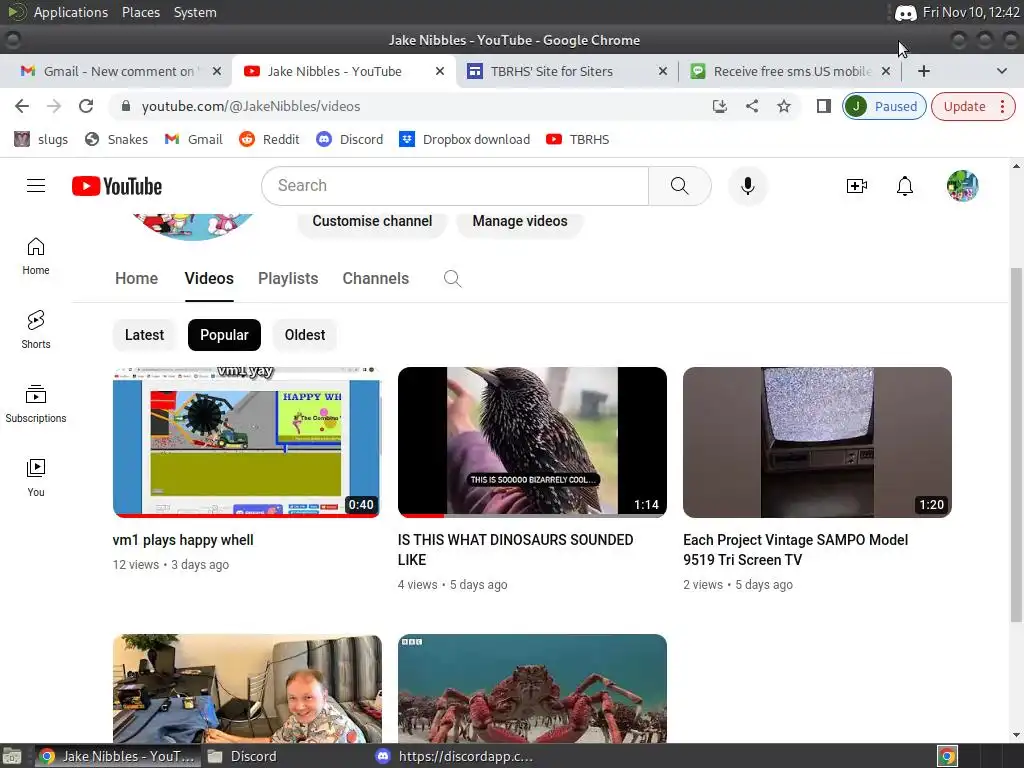Click Customise channel button
The width and height of the screenshot is (1024, 768).
pyautogui.click(x=372, y=221)
